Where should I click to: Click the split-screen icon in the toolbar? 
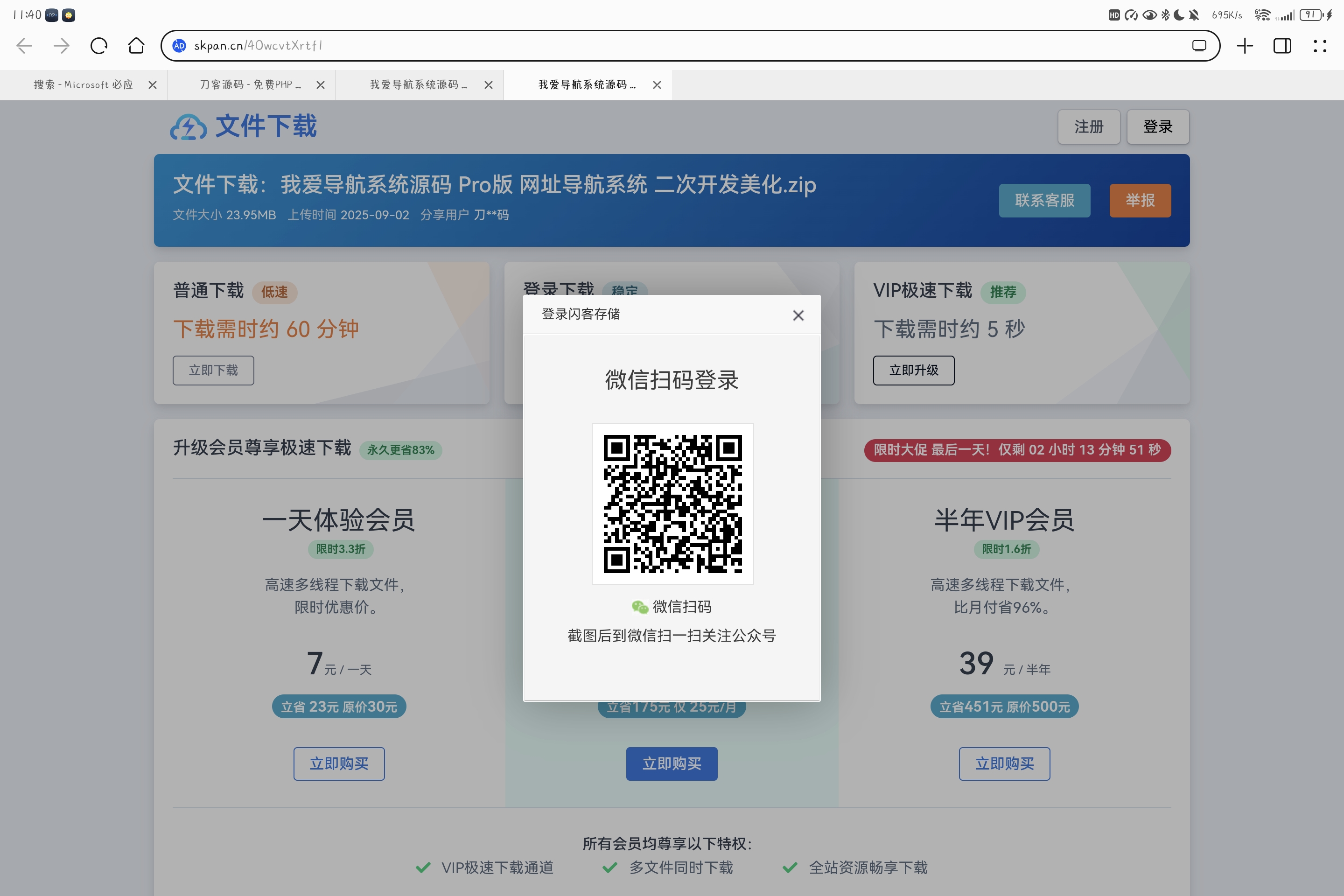pos(1283,45)
